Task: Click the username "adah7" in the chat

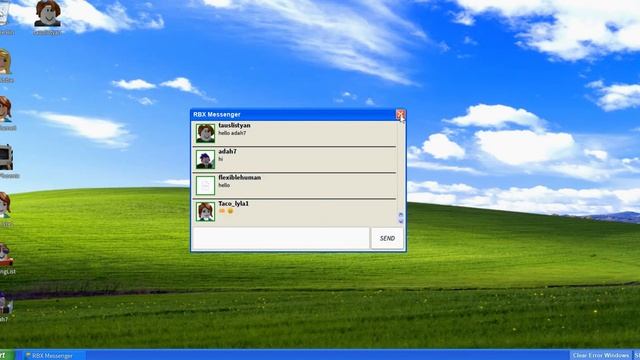Action: [227, 151]
